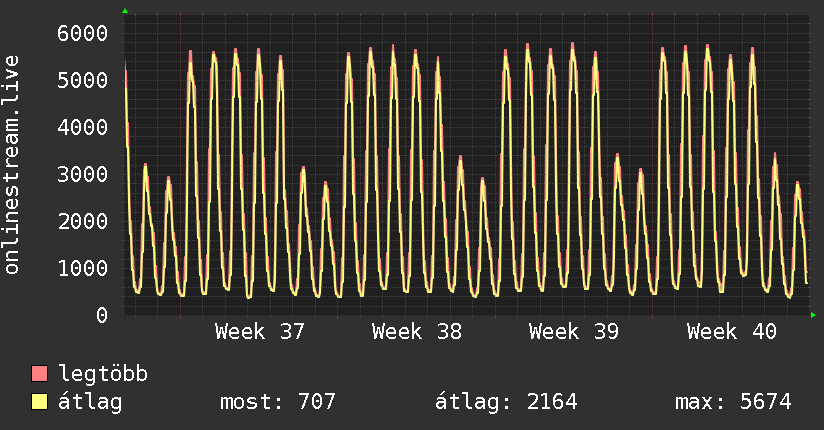This screenshot has width=824, height=430.
Task: Click the 5000 y-axis label
Action: click(83, 80)
